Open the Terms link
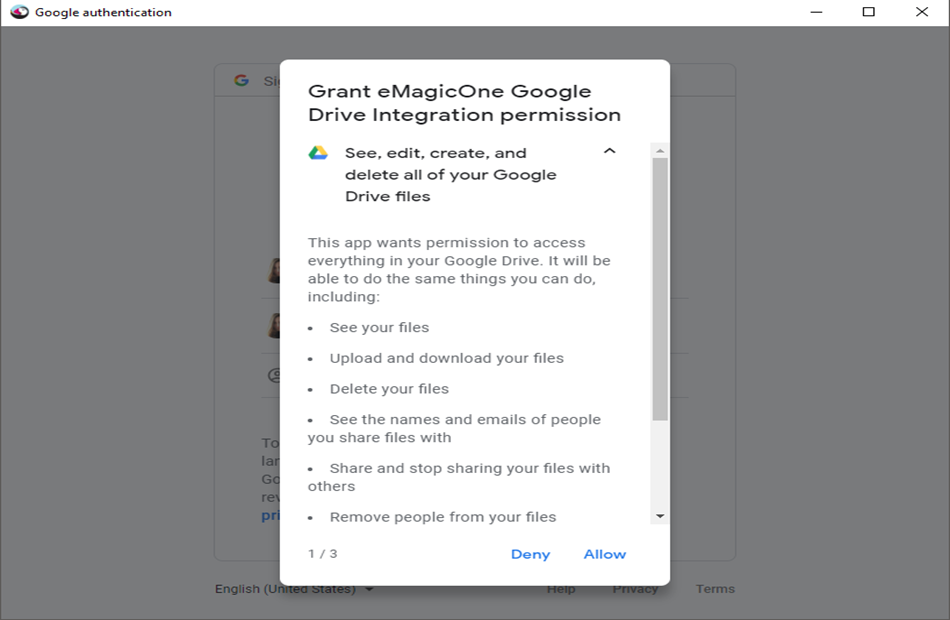This screenshot has width=950, height=620. [715, 588]
